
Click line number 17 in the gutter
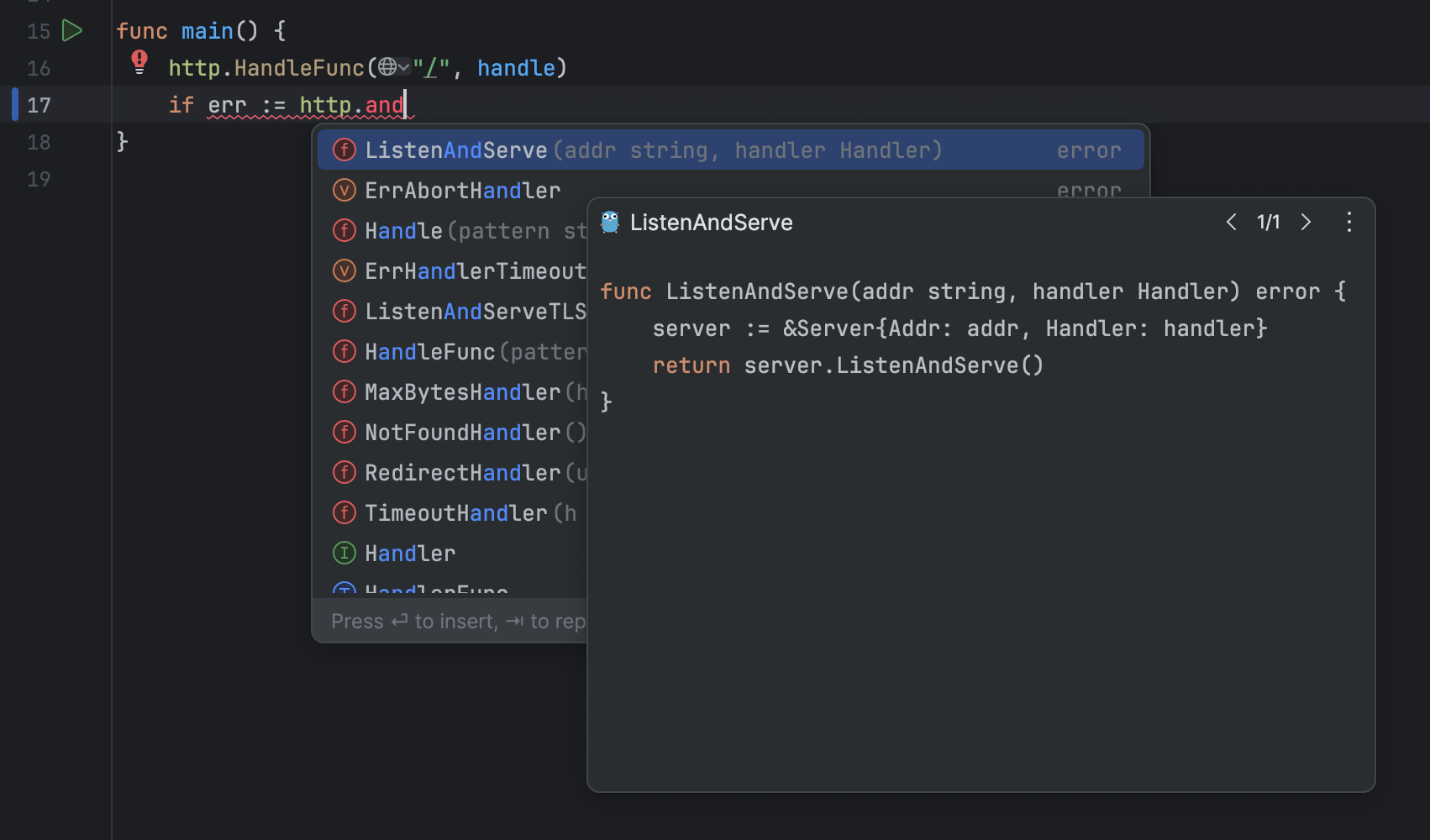tap(38, 105)
